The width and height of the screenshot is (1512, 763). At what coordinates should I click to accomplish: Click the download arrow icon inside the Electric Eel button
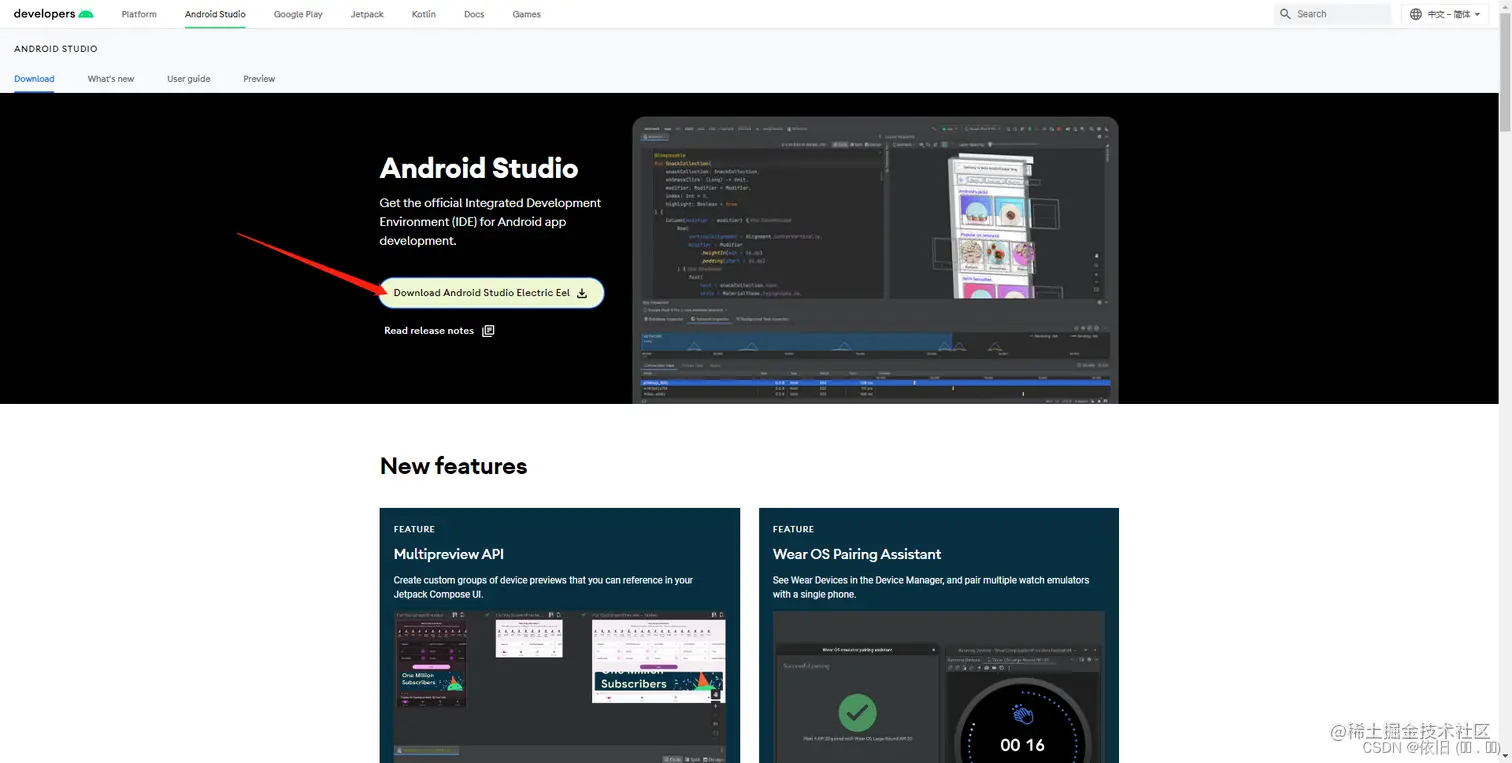(581, 293)
